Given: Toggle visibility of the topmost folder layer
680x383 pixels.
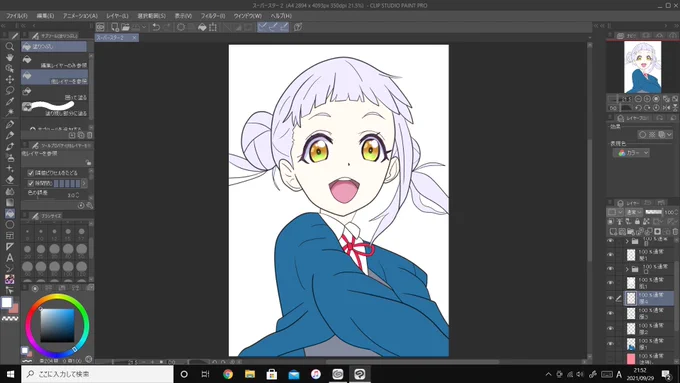Looking at the screenshot, I should point(610,241).
